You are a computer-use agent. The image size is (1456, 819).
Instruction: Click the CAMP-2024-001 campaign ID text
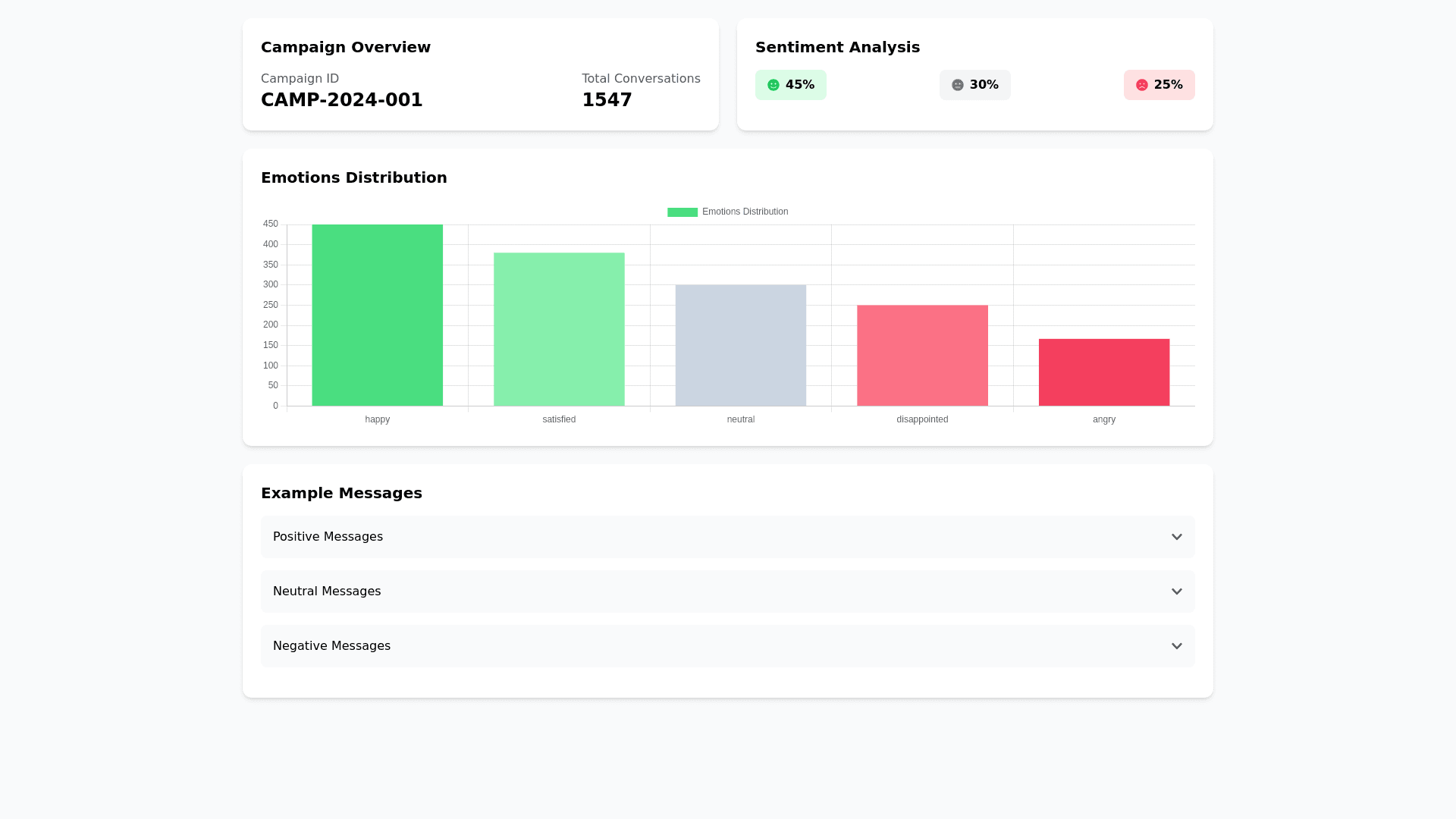point(341,100)
